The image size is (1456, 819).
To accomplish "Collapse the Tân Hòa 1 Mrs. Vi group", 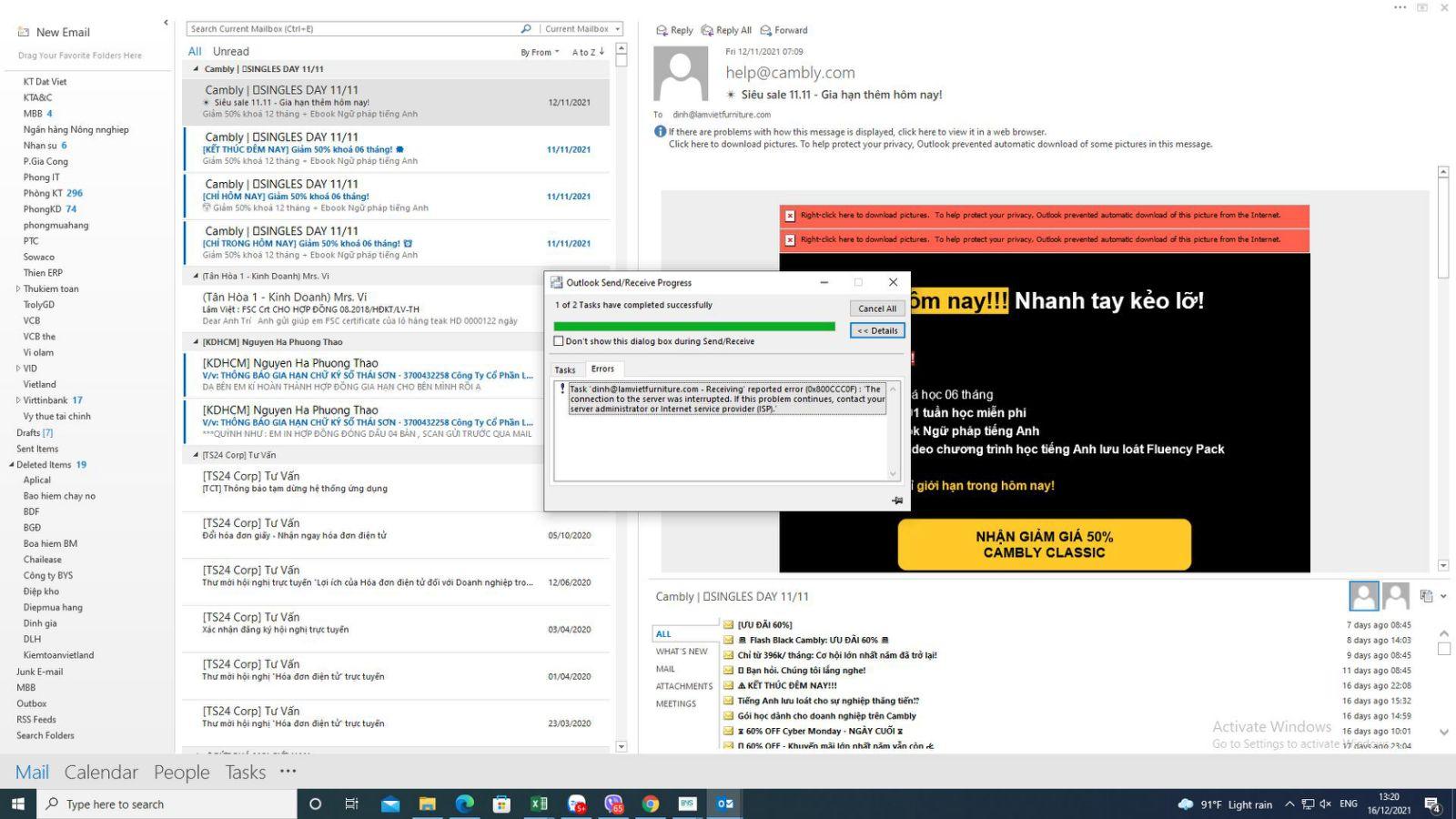I will pos(196,276).
